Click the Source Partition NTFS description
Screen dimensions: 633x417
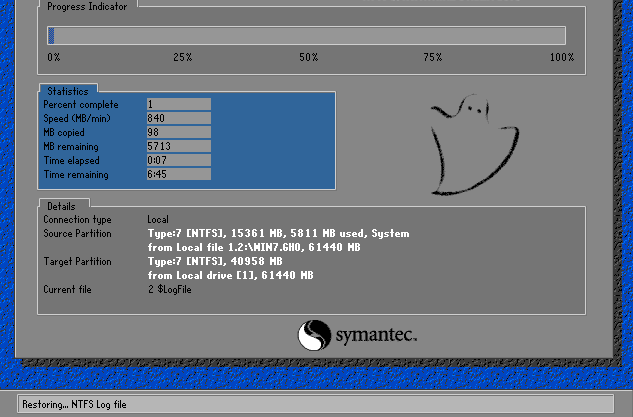click(x=278, y=233)
